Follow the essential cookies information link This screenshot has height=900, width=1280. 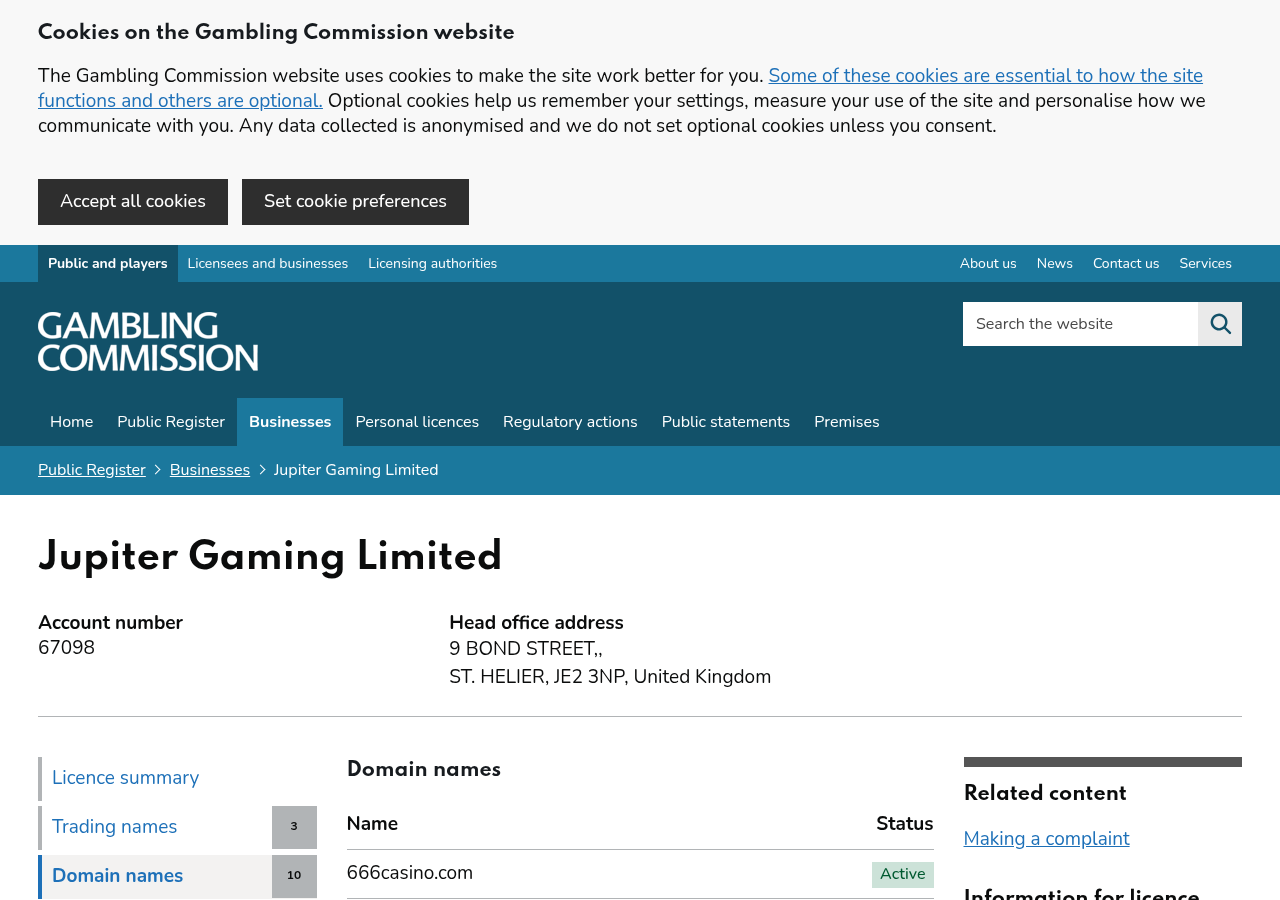(x=620, y=88)
